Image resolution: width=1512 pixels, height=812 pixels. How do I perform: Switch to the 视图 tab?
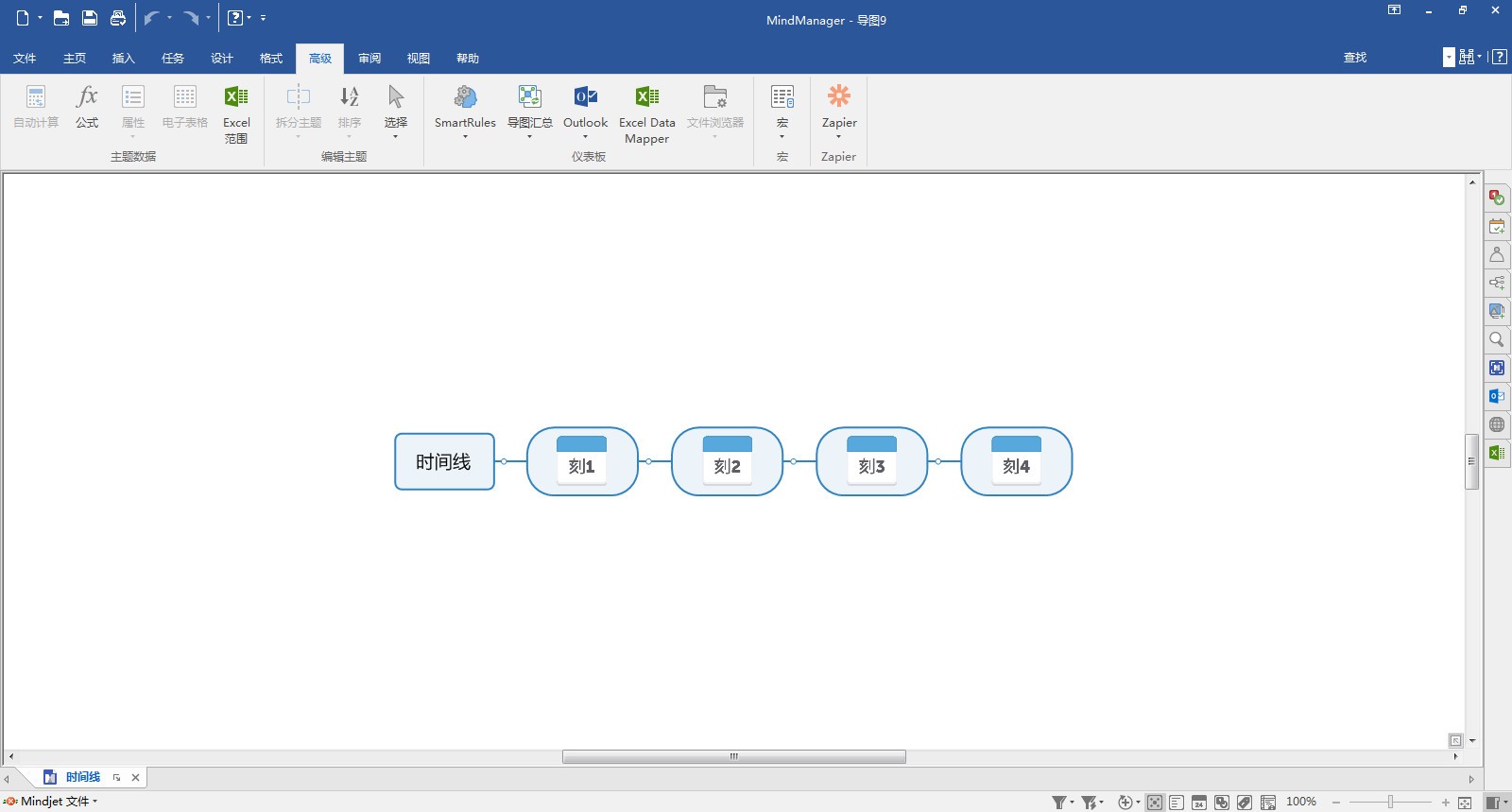tap(419, 58)
